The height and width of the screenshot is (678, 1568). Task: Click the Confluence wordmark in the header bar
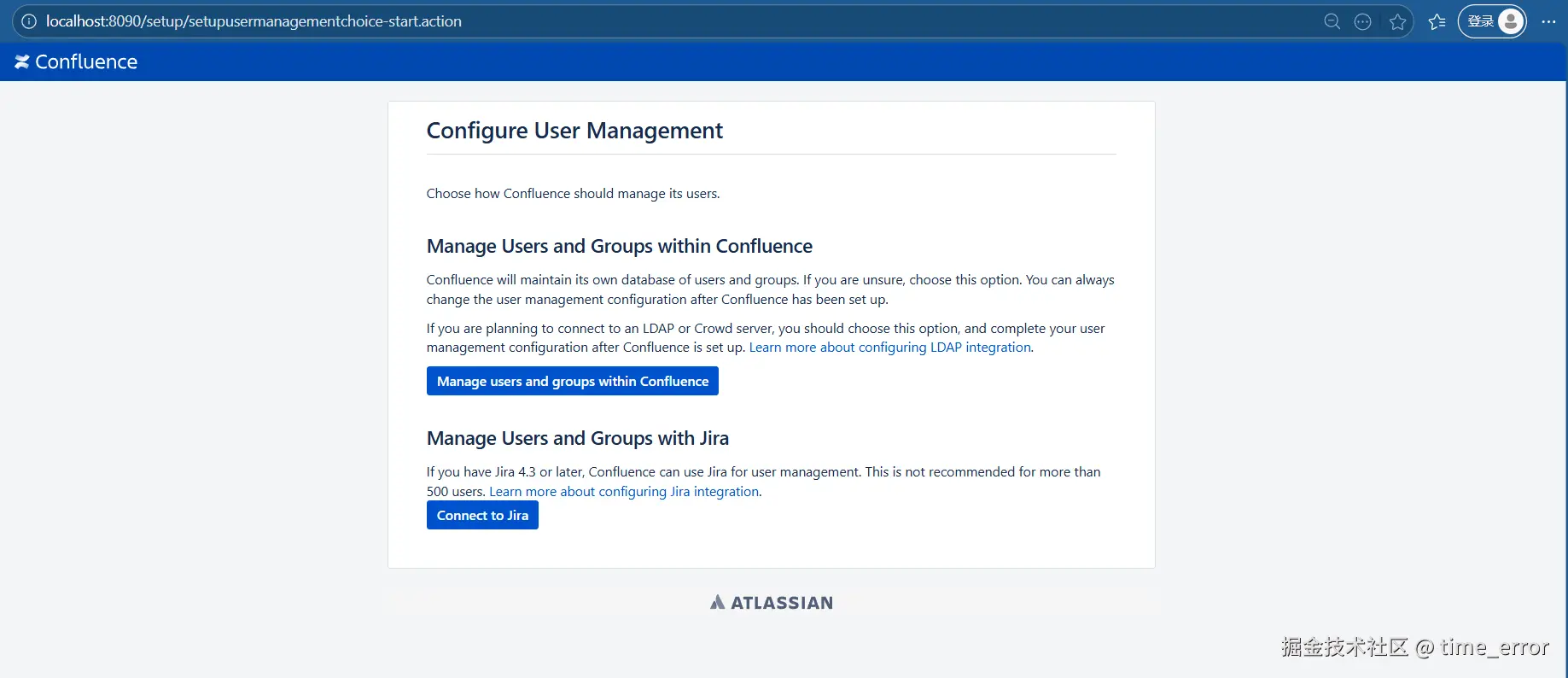pos(86,61)
